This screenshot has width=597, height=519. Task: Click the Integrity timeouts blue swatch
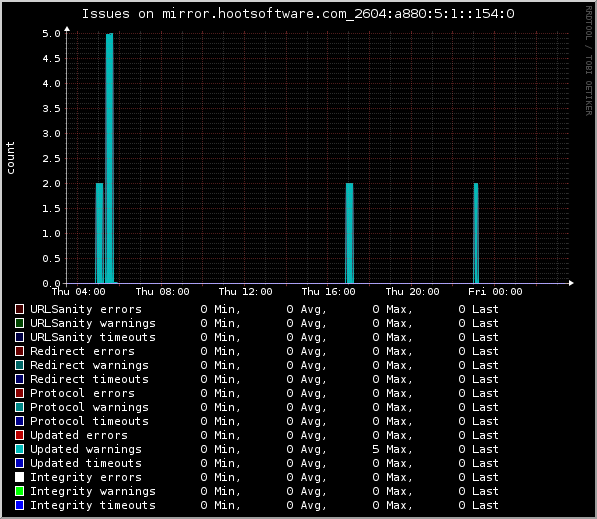click(x=19, y=505)
